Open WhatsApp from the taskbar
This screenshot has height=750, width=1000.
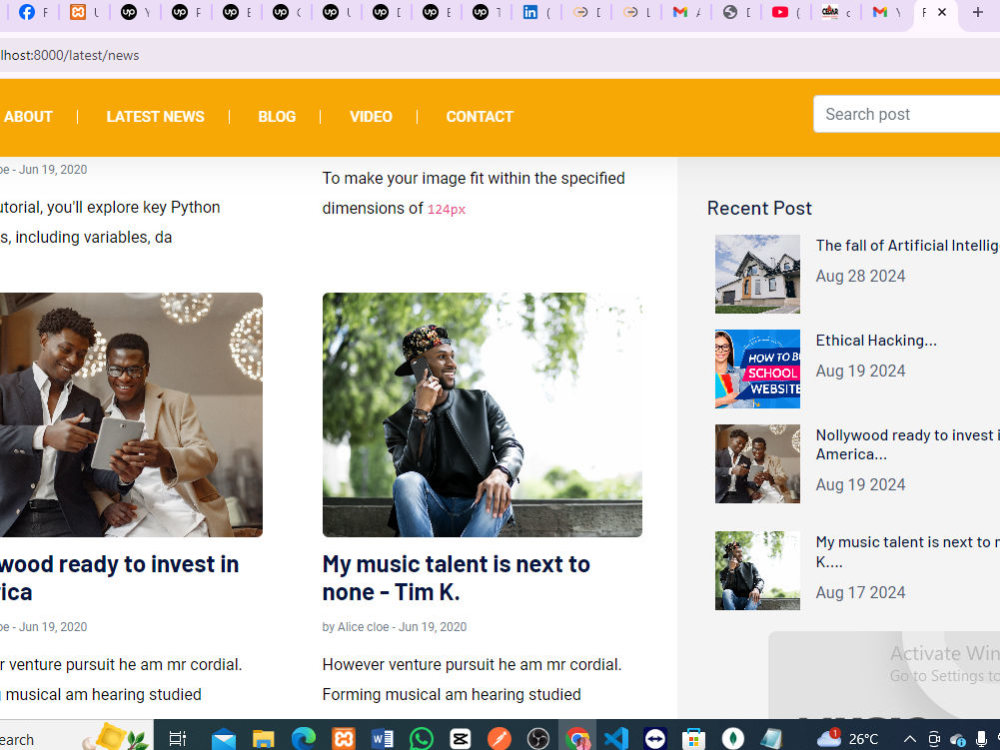click(x=421, y=739)
